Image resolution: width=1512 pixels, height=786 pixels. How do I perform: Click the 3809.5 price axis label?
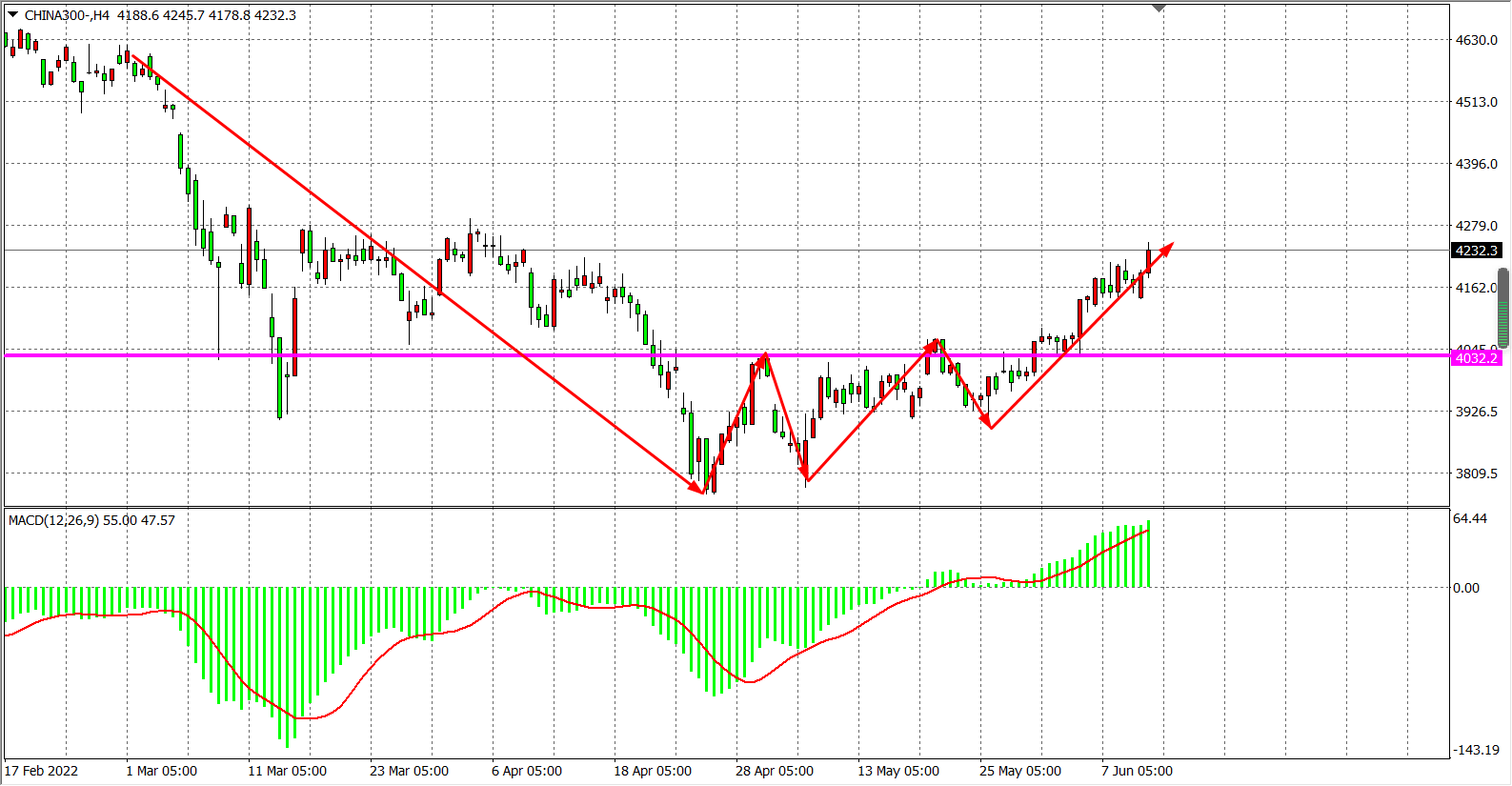(x=1476, y=474)
